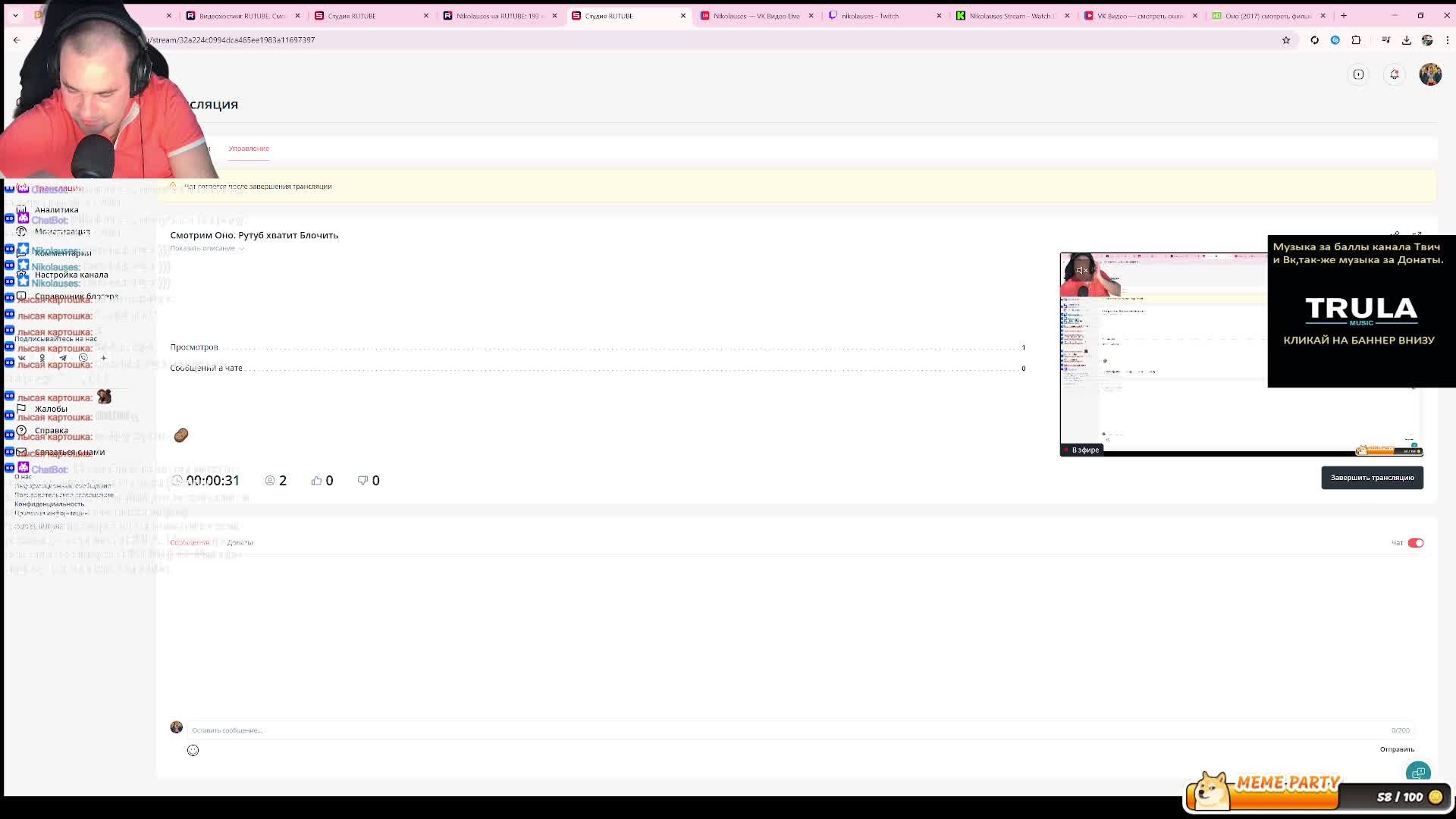Open the browser extensions puzzle icon
1456x819 pixels.
tap(1356, 40)
